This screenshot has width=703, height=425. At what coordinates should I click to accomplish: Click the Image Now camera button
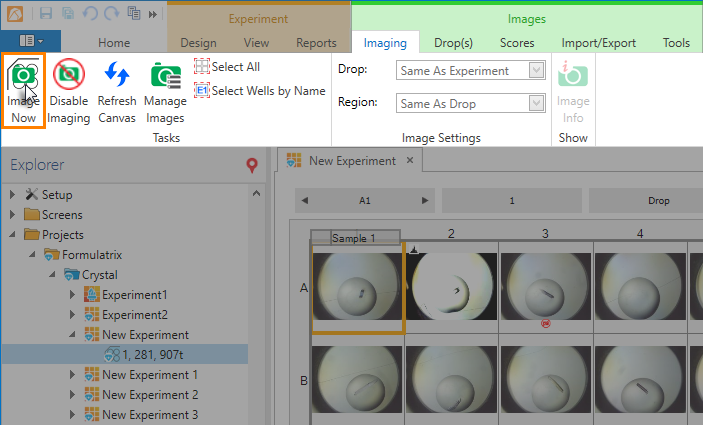(x=23, y=91)
